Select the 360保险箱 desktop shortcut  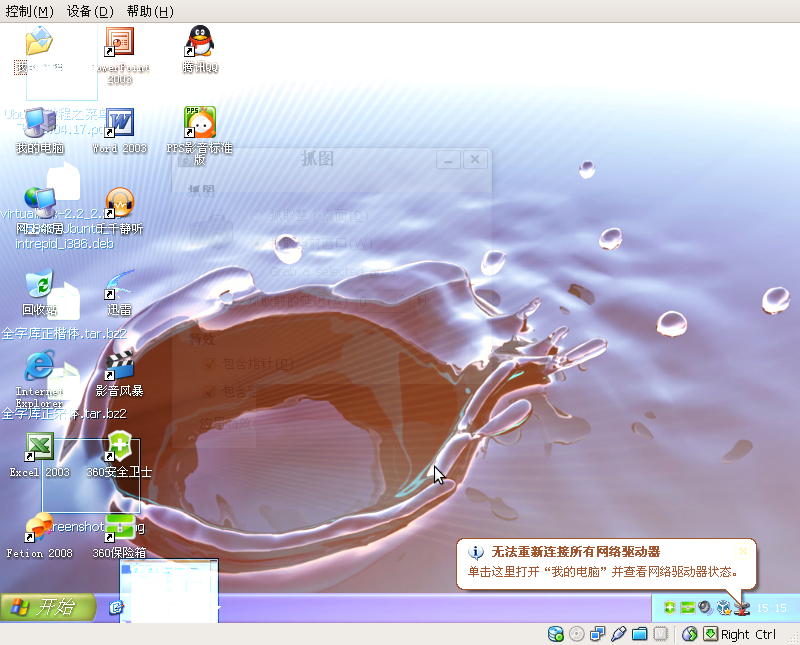[x=120, y=536]
